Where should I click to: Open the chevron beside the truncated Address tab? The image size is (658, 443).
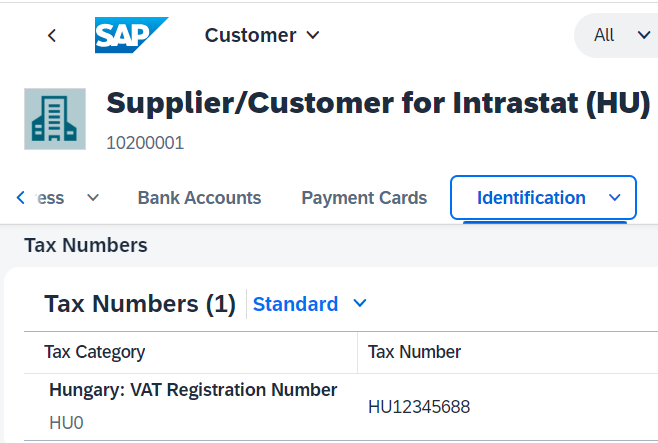click(93, 198)
